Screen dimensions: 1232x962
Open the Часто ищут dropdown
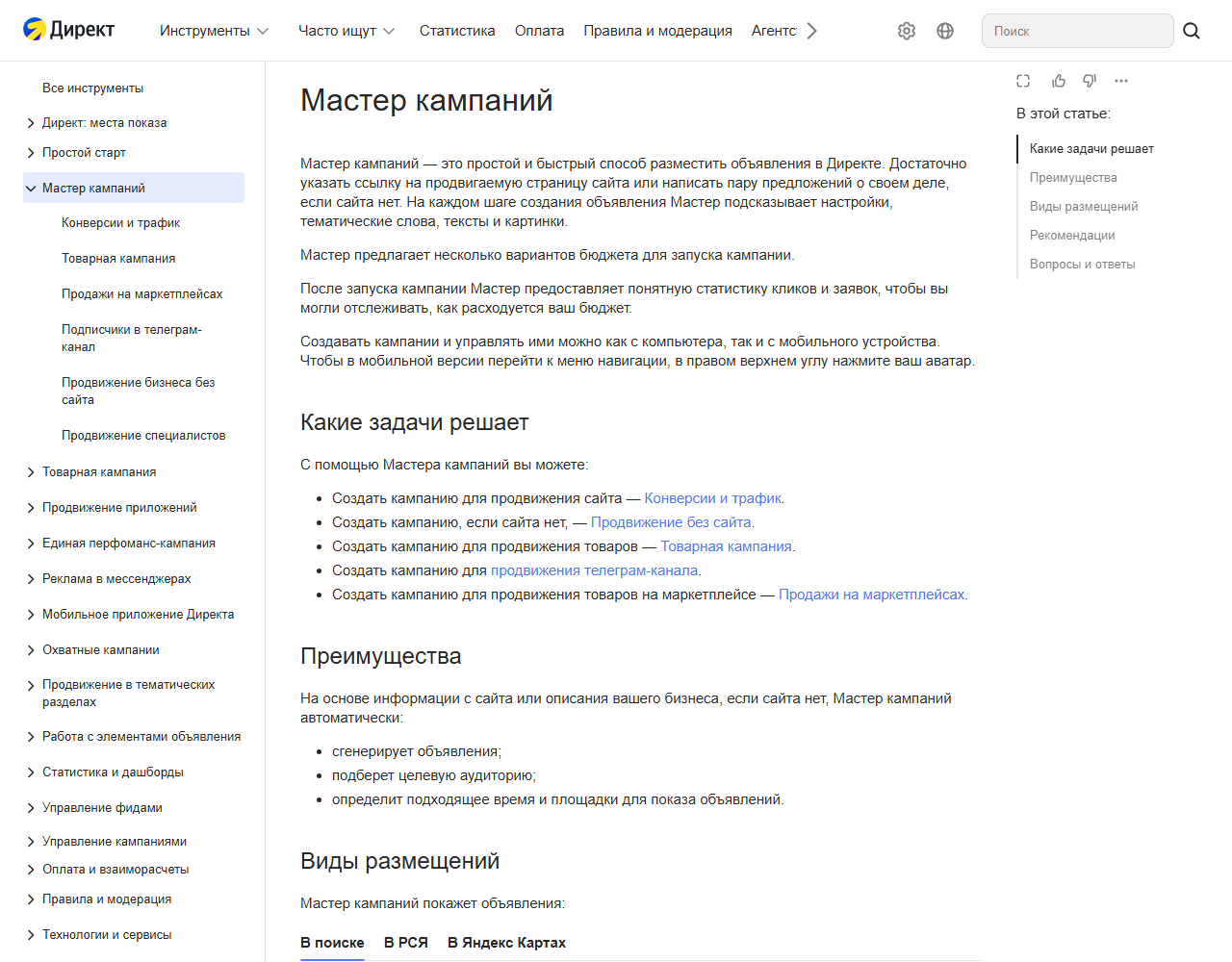346,31
